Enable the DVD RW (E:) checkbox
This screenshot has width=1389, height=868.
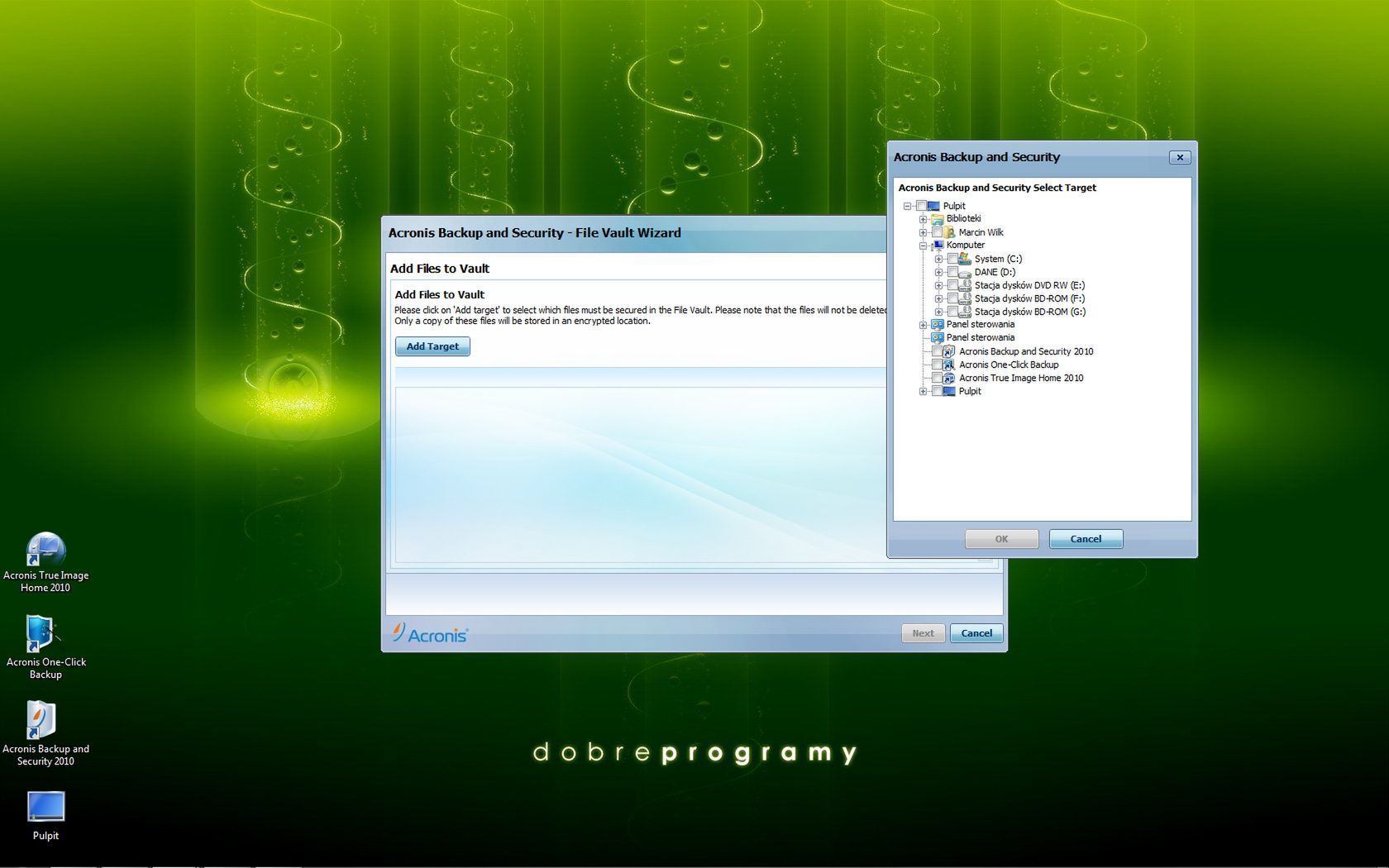pyautogui.click(x=953, y=285)
